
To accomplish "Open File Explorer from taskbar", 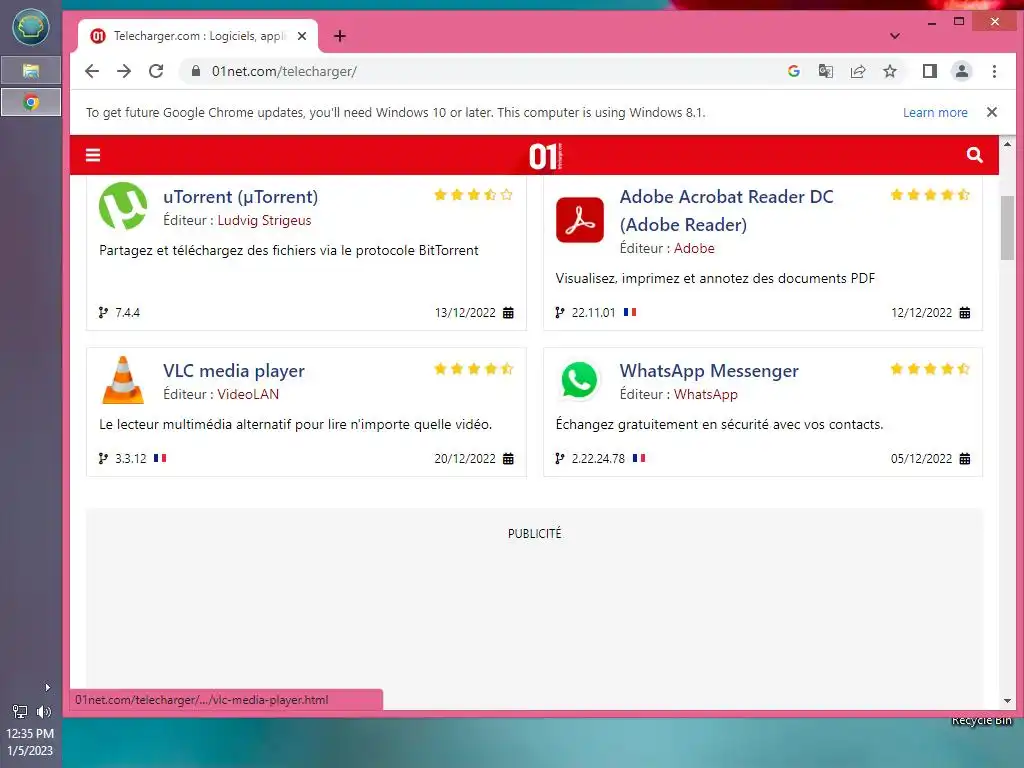I will [x=31, y=70].
